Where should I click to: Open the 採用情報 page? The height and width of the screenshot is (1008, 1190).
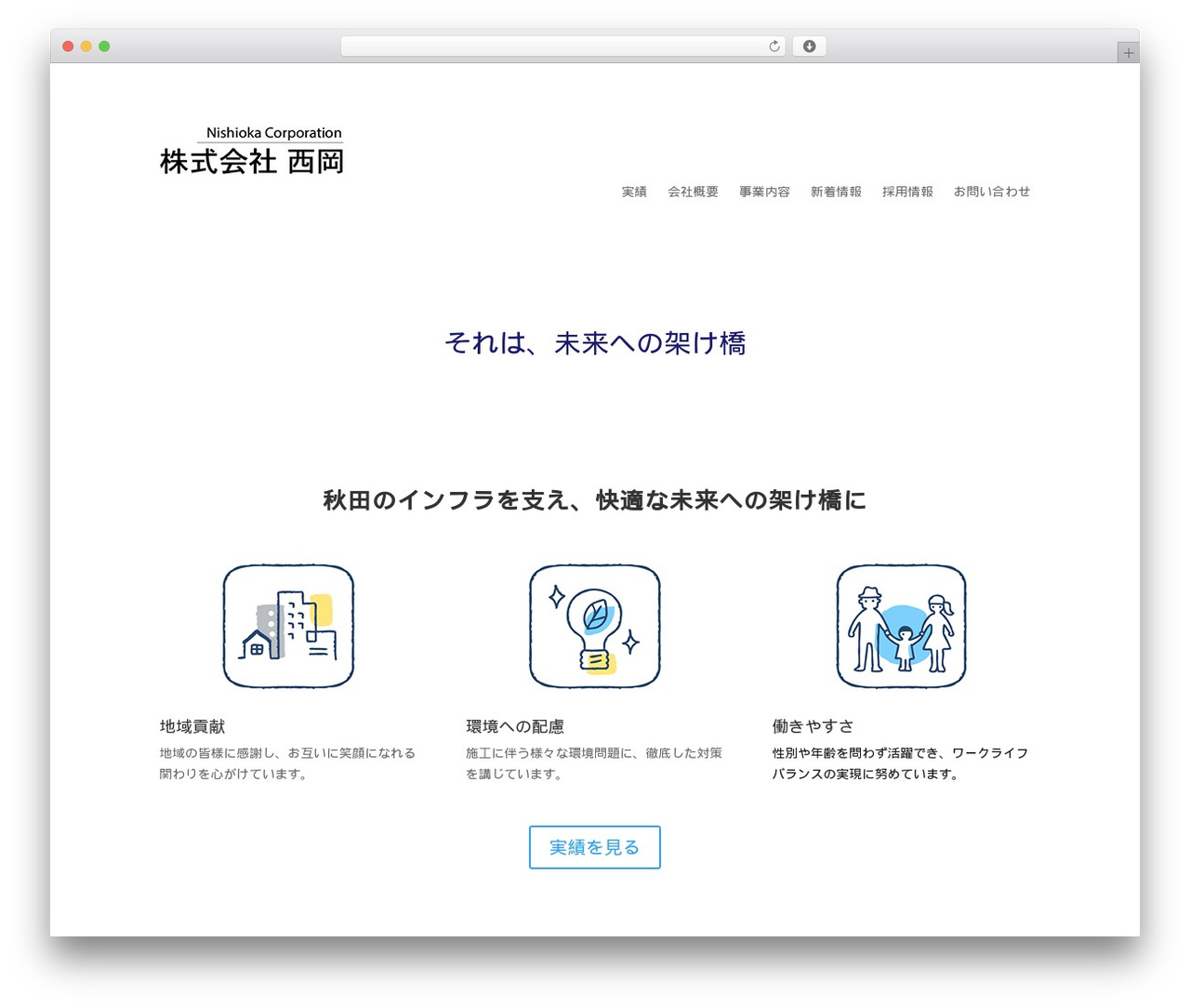907,192
